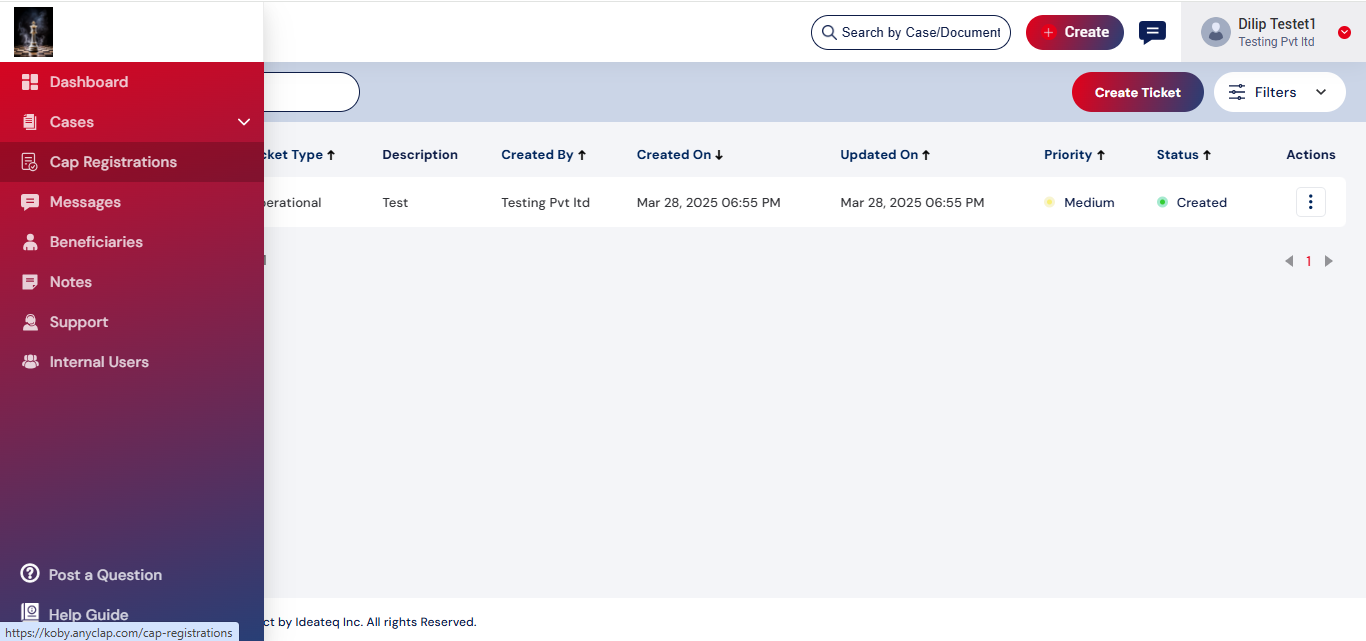Image resolution: width=1366 pixels, height=641 pixels.
Task: Click the Beneficiaries person icon
Action: pyautogui.click(x=30, y=242)
